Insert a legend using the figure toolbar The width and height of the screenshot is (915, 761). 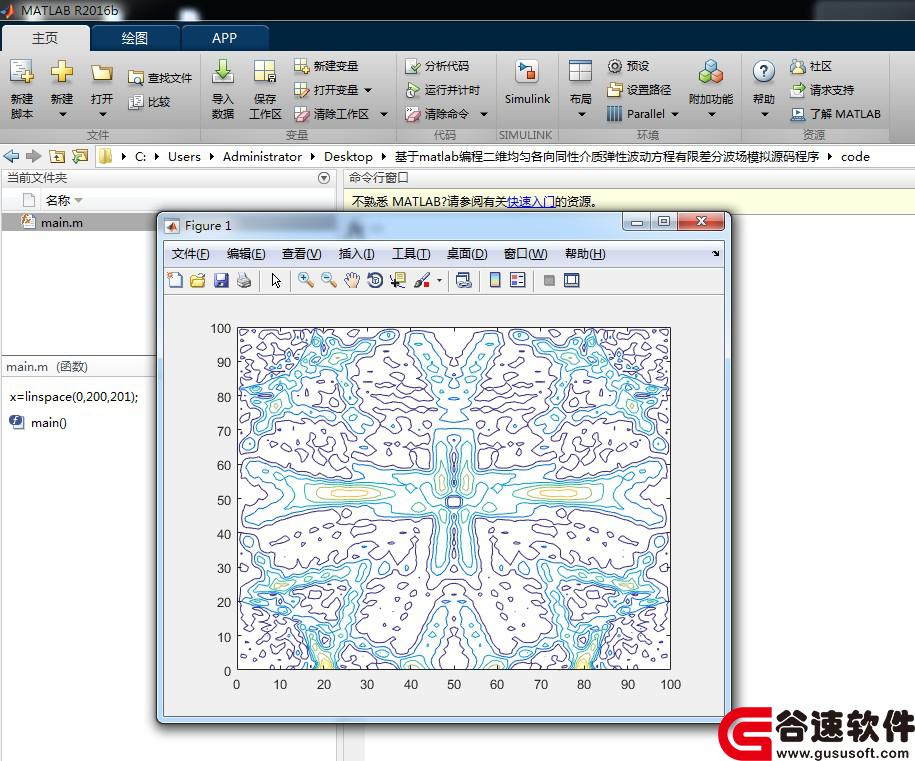[x=518, y=281]
